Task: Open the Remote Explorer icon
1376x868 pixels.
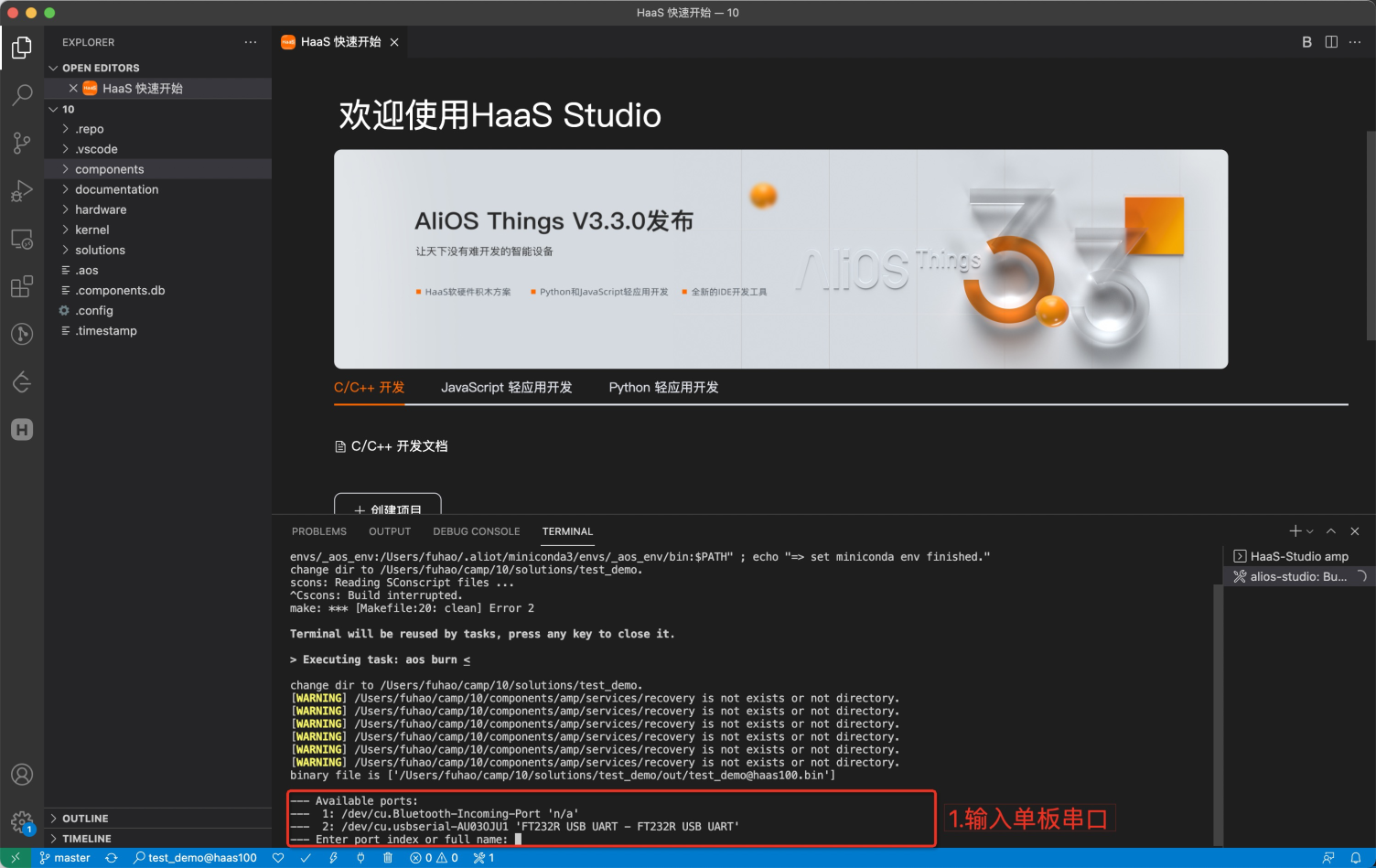Action: pyautogui.click(x=22, y=239)
